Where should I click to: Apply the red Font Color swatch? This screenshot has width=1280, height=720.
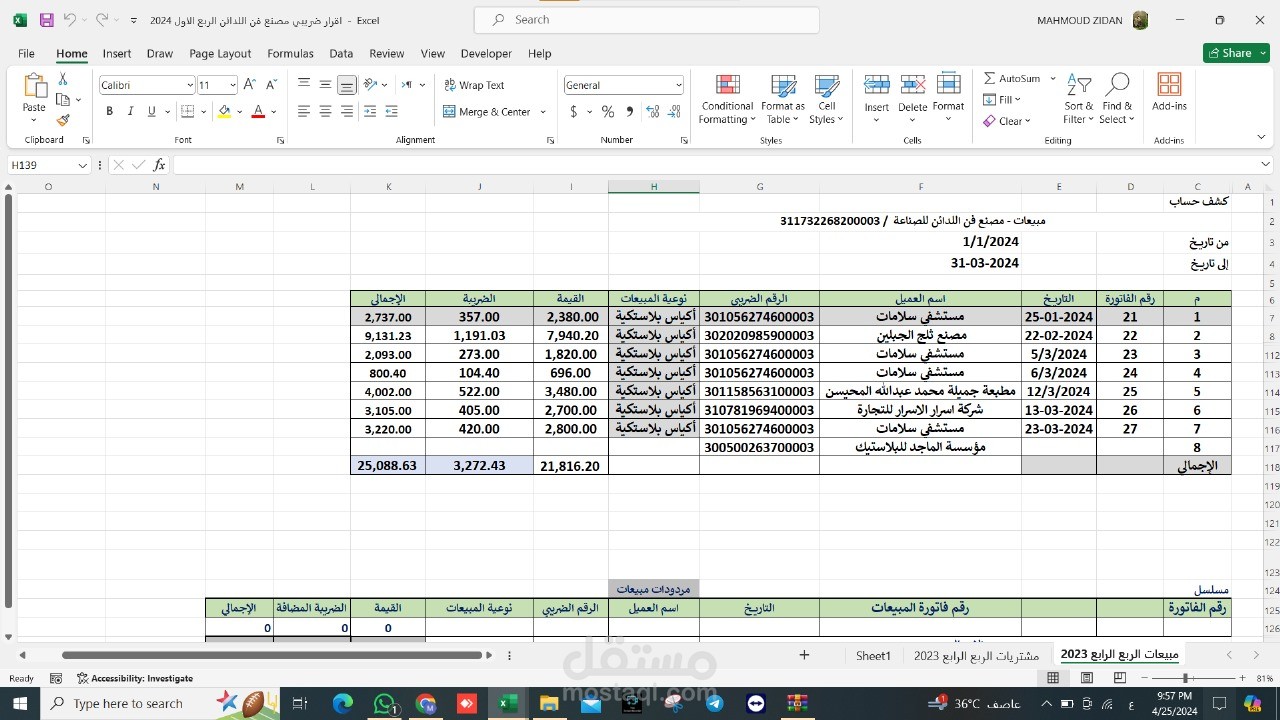[x=258, y=112]
